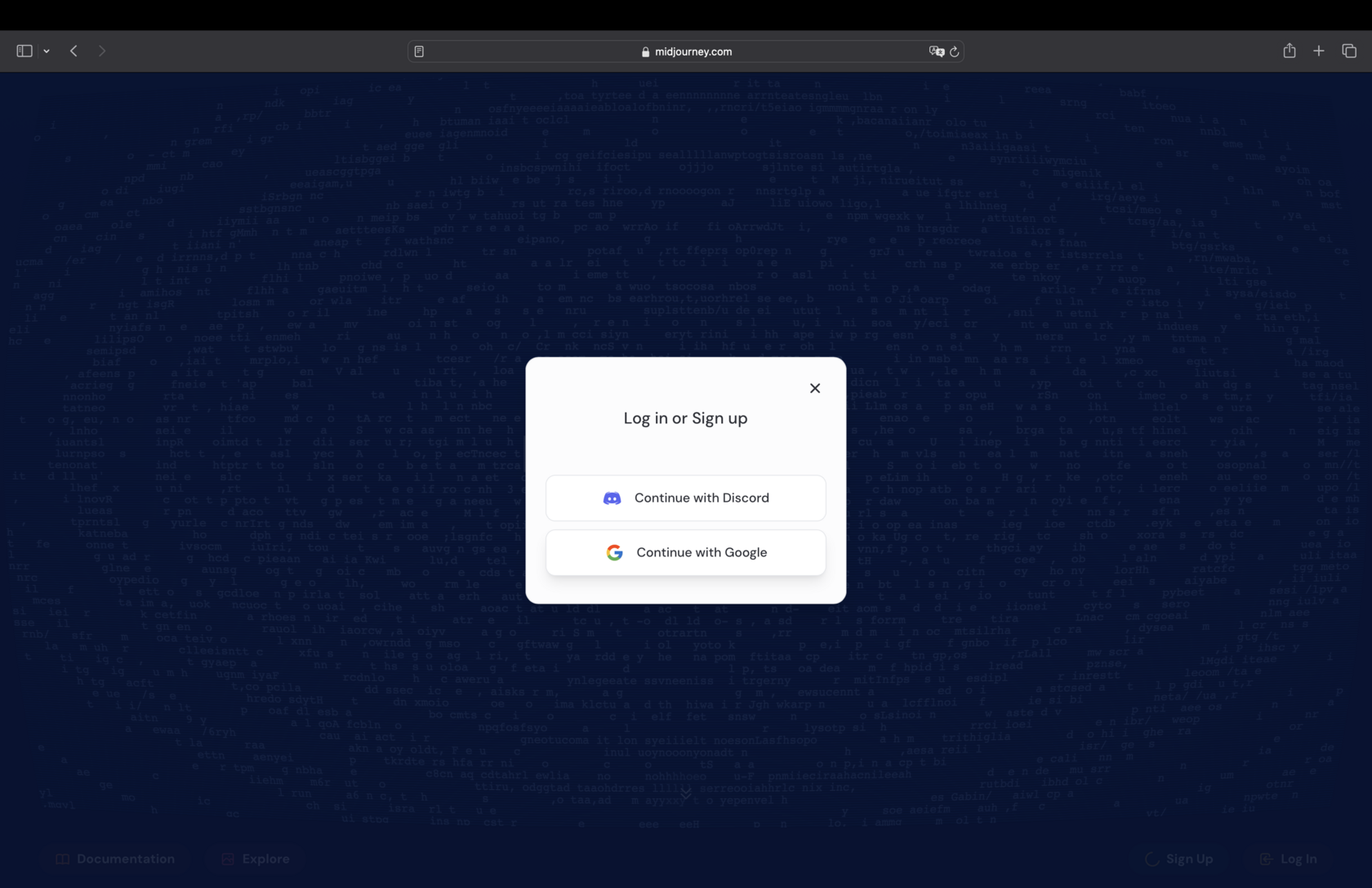Open the sidebar options dropdown arrow
This screenshot has height=888, width=1372.
(x=47, y=51)
